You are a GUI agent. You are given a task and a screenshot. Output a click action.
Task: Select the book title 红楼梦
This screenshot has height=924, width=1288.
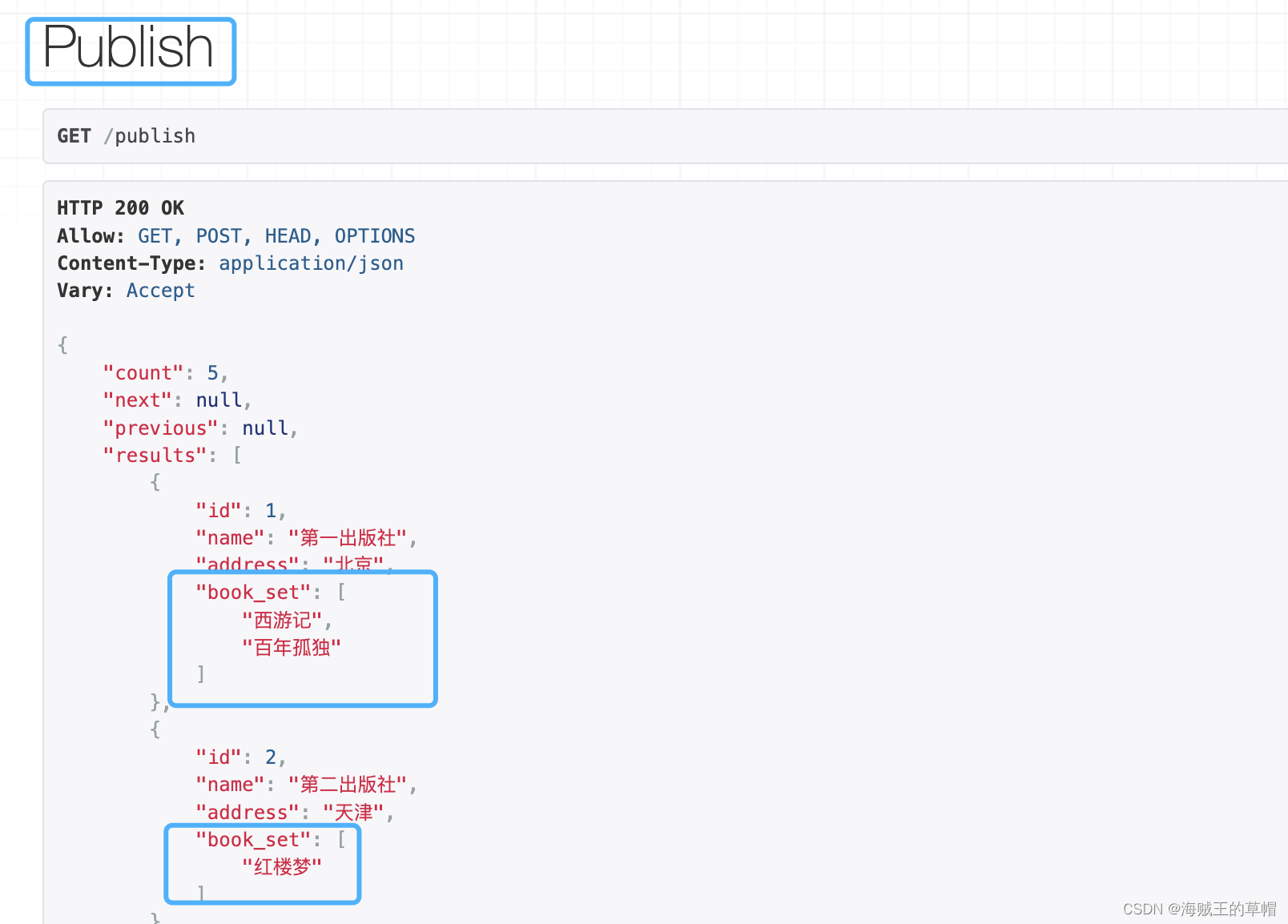tap(282, 867)
